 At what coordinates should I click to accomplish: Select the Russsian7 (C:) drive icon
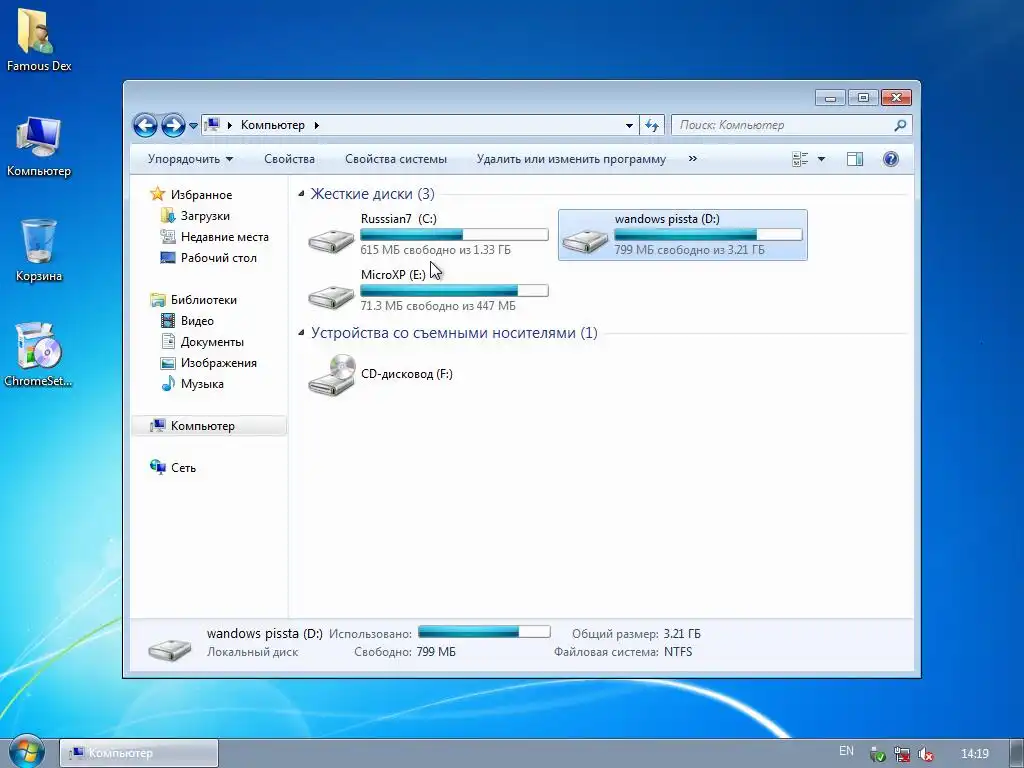(x=331, y=241)
